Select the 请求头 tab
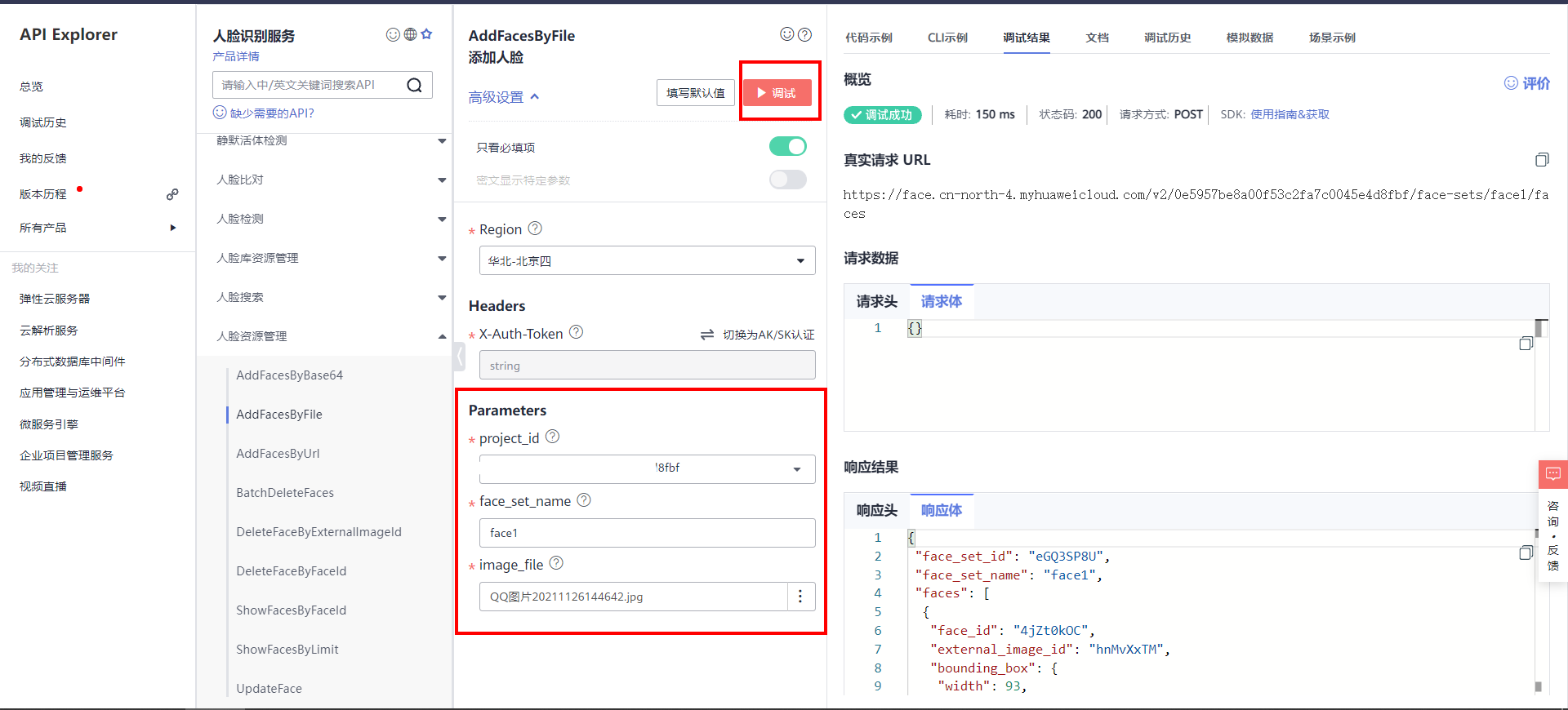1568x710 pixels. click(x=877, y=301)
